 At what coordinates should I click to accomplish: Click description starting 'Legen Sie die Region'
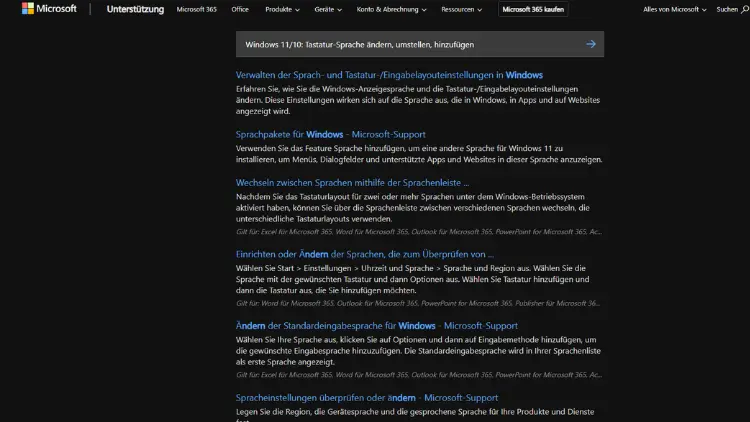(415, 414)
